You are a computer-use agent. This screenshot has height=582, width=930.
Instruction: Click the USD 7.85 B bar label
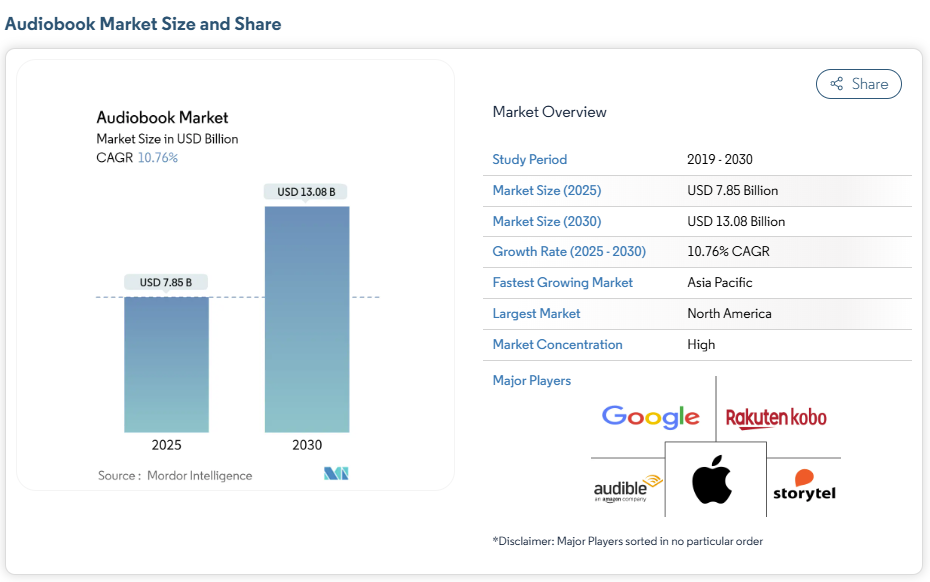[166, 282]
